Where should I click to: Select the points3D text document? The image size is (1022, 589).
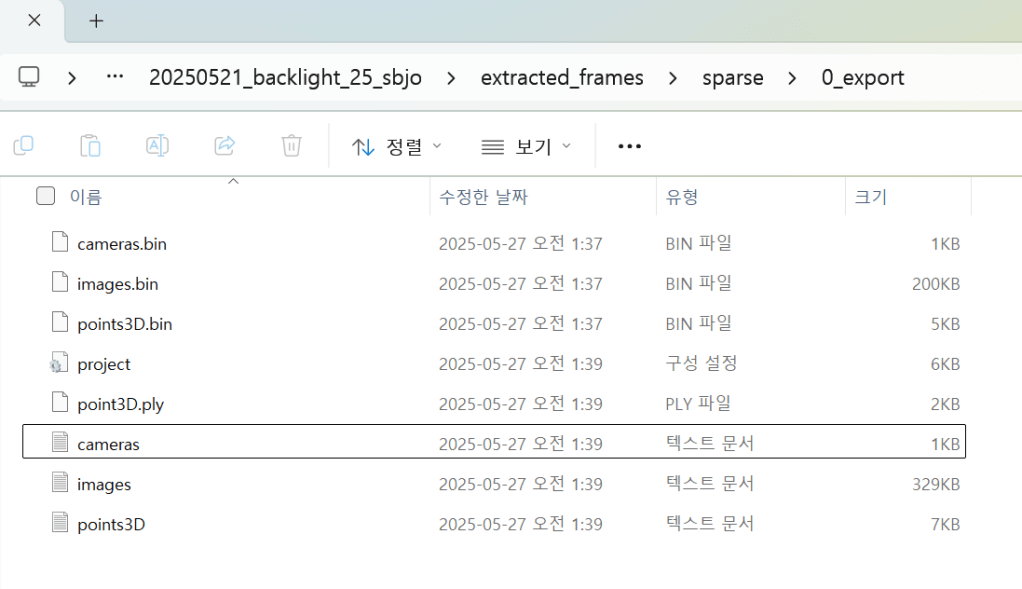pos(110,524)
